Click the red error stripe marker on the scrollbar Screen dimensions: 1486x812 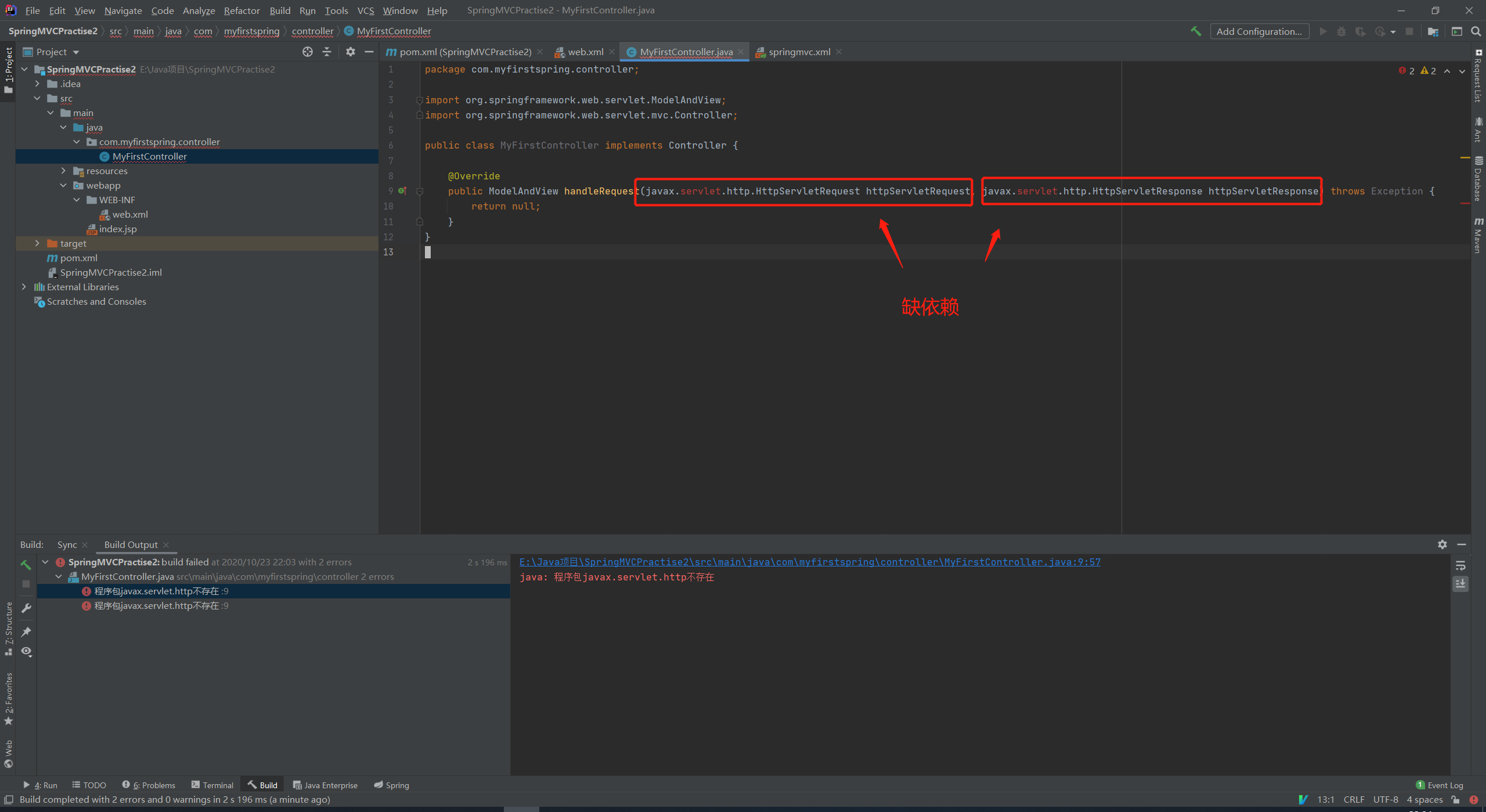click(x=1465, y=203)
